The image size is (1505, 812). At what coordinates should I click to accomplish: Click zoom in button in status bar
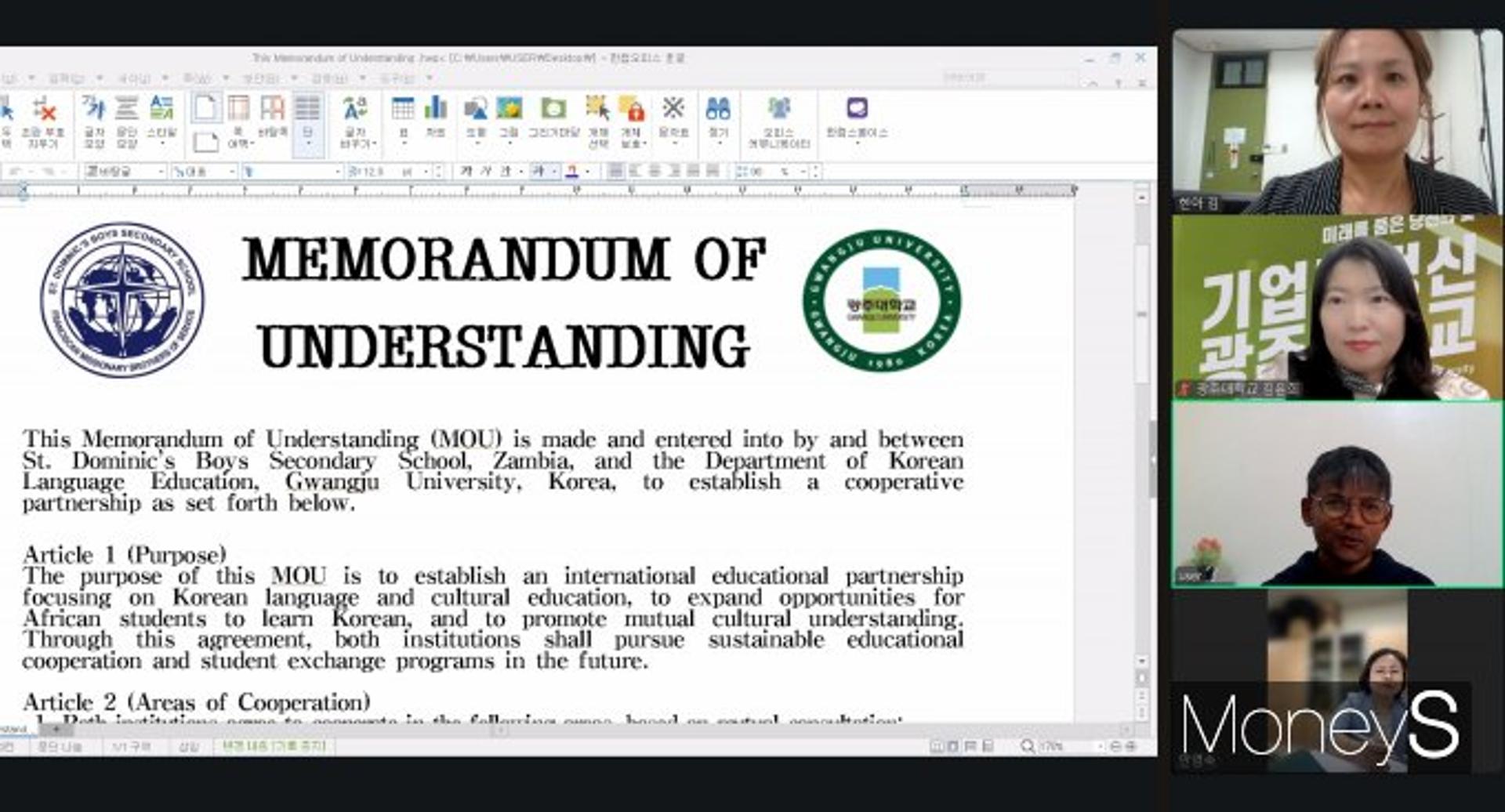pos(1131,746)
